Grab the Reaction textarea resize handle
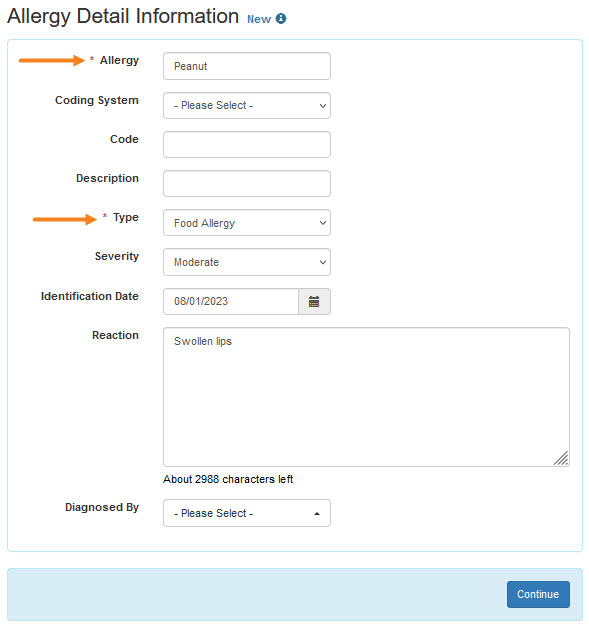The width and height of the screenshot is (589, 624). 562,458
